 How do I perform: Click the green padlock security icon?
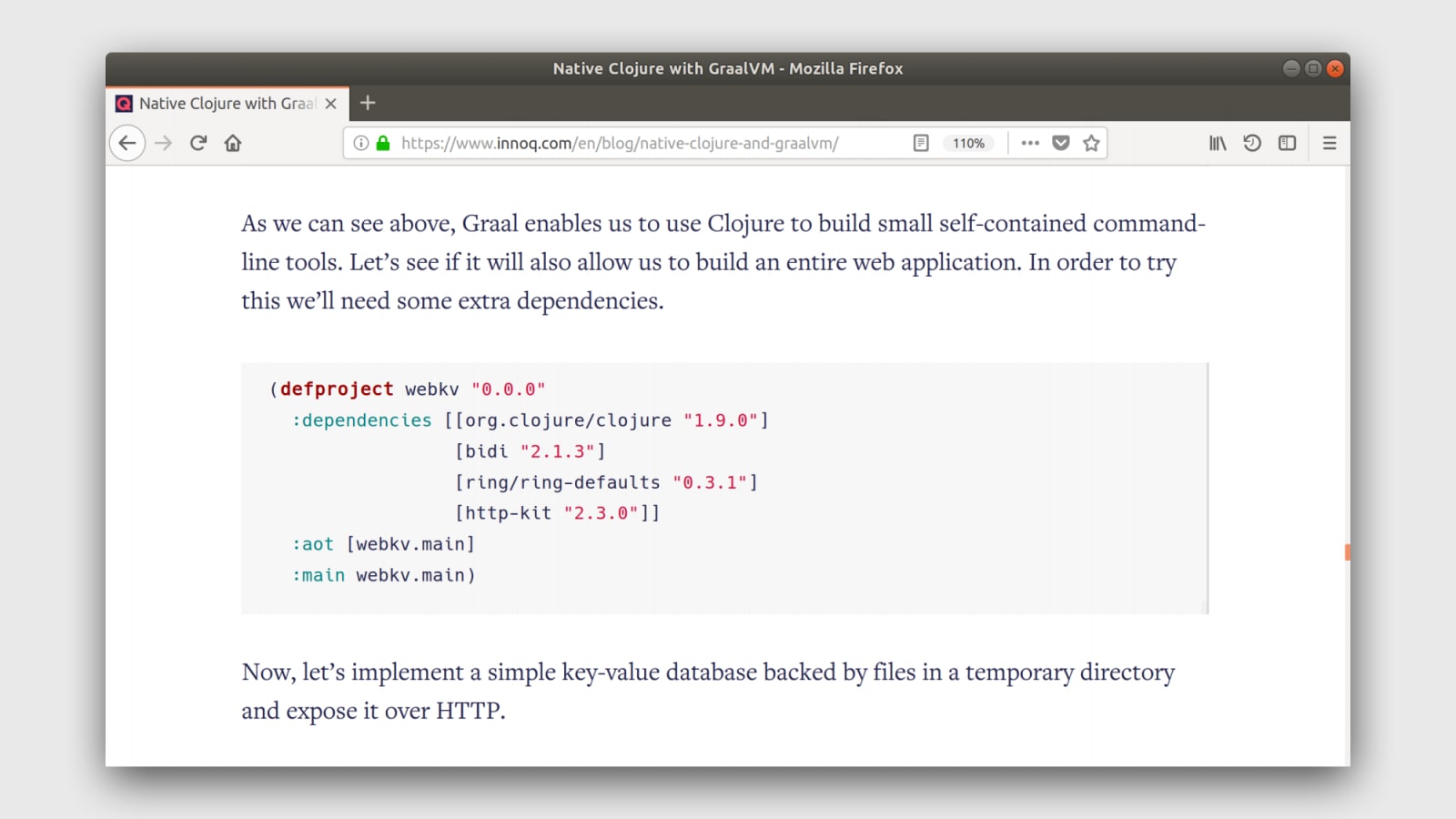coord(383,143)
